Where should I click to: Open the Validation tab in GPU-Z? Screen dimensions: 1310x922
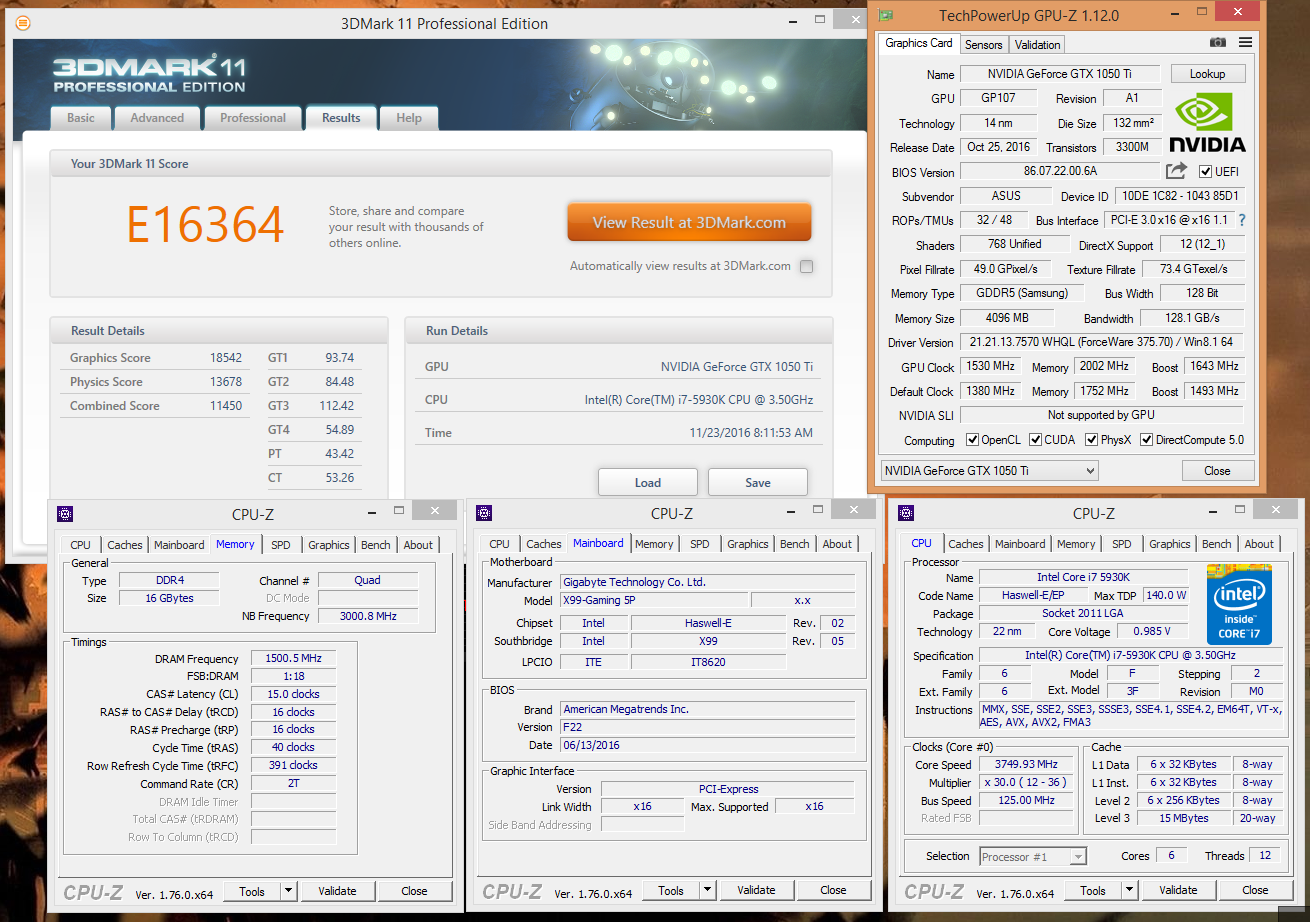(1037, 45)
